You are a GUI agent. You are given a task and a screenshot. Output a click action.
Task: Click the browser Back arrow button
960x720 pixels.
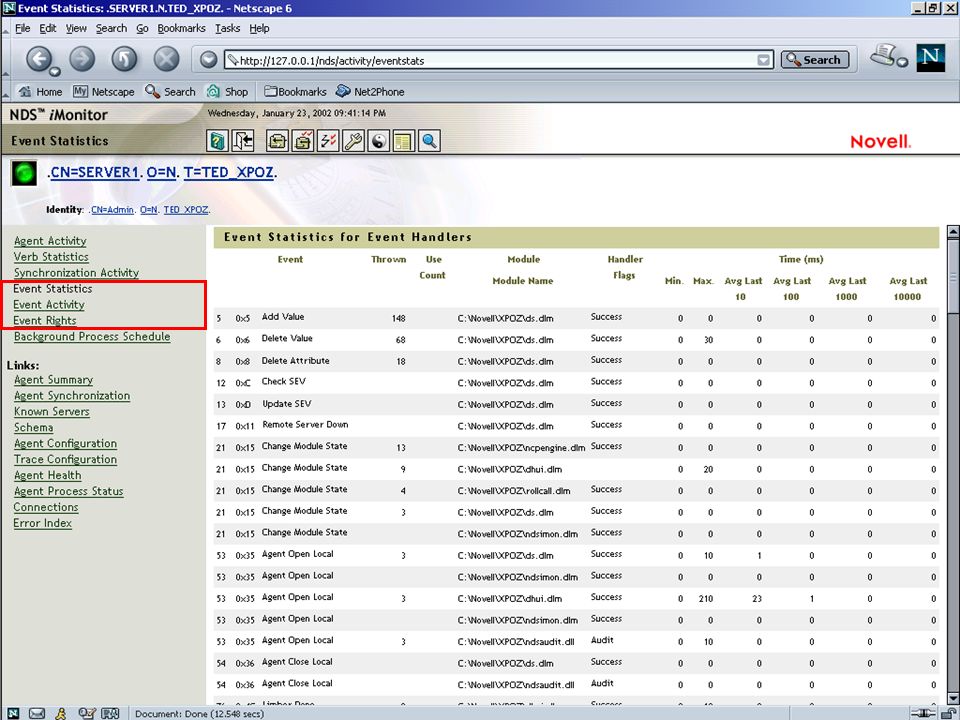click(39, 59)
